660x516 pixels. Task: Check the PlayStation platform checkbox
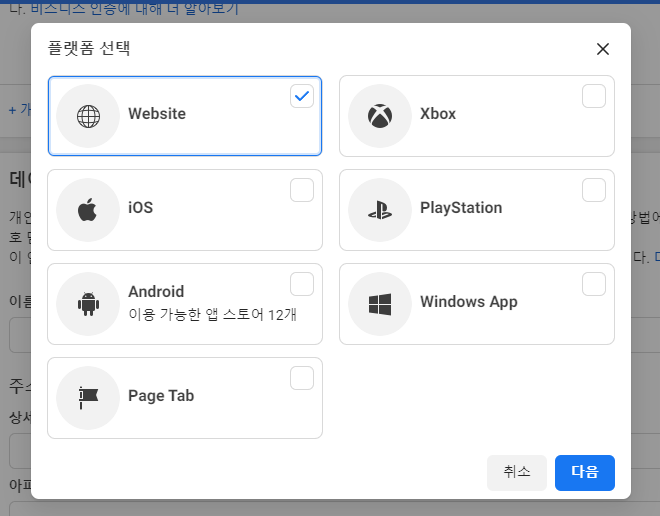(x=594, y=190)
